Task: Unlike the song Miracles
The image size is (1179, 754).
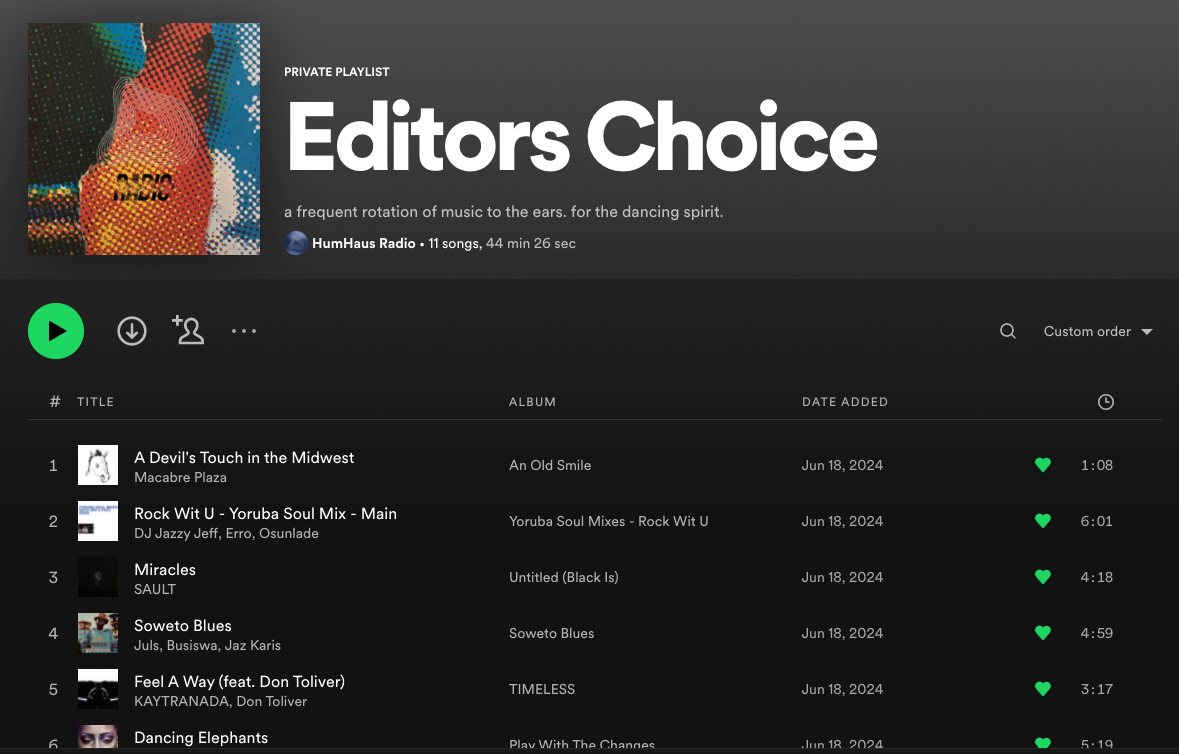Action: (1042, 577)
